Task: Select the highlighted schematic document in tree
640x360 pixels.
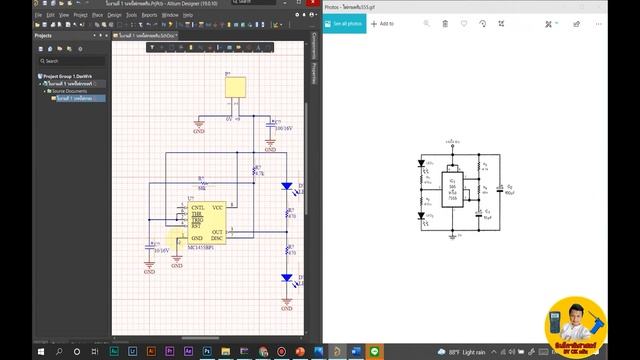Action: pos(78,98)
